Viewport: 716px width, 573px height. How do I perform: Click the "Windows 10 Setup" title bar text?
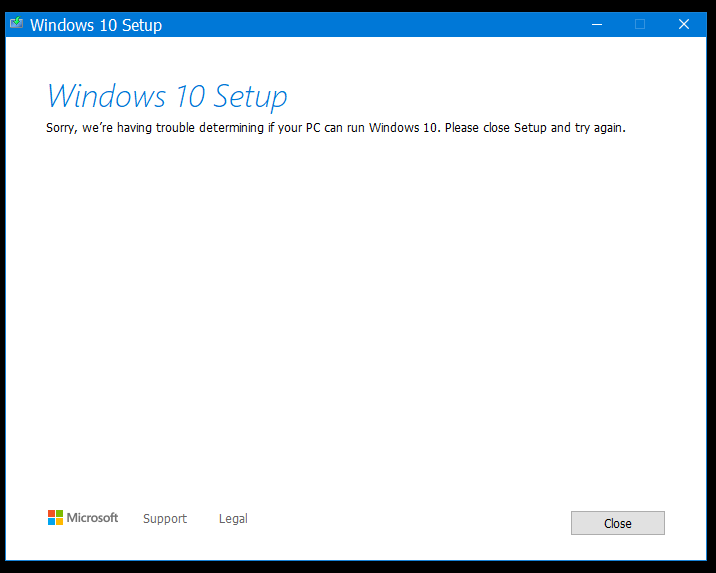pos(96,25)
